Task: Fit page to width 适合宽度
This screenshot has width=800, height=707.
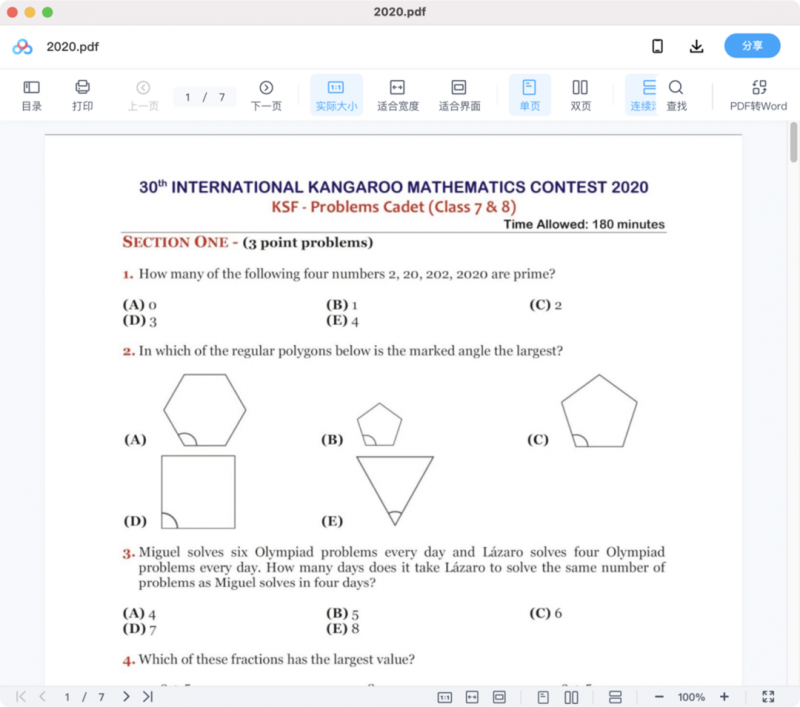Action: point(397,95)
